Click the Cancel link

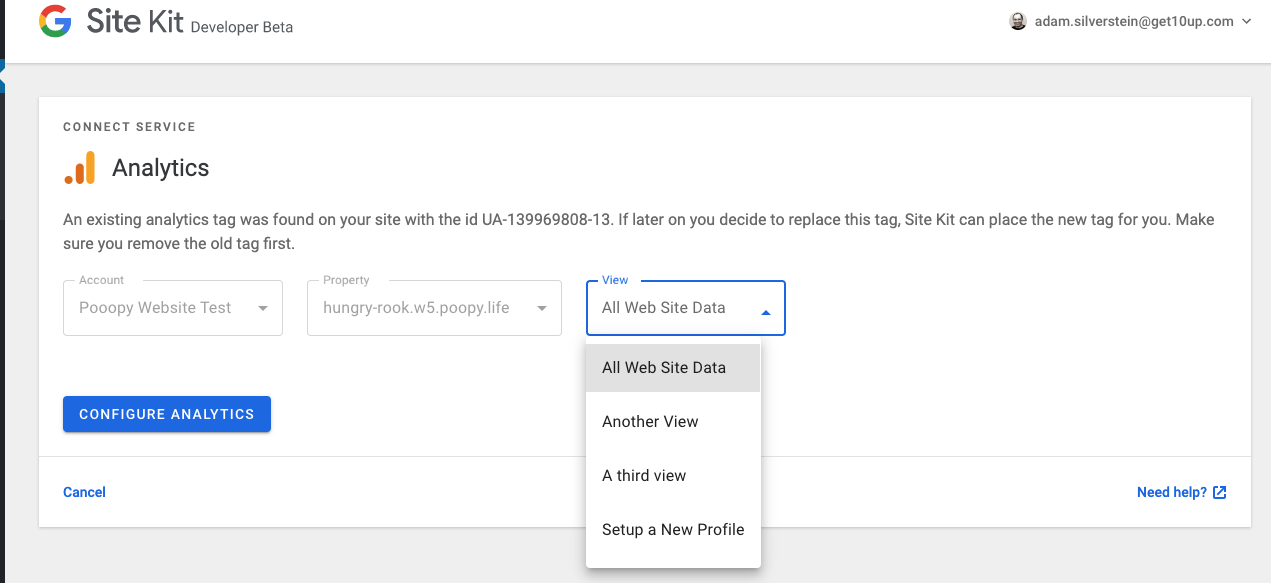click(x=84, y=492)
